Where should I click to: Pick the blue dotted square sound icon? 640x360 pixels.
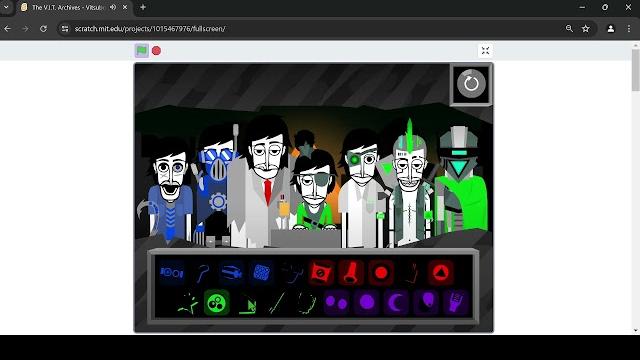262,272
